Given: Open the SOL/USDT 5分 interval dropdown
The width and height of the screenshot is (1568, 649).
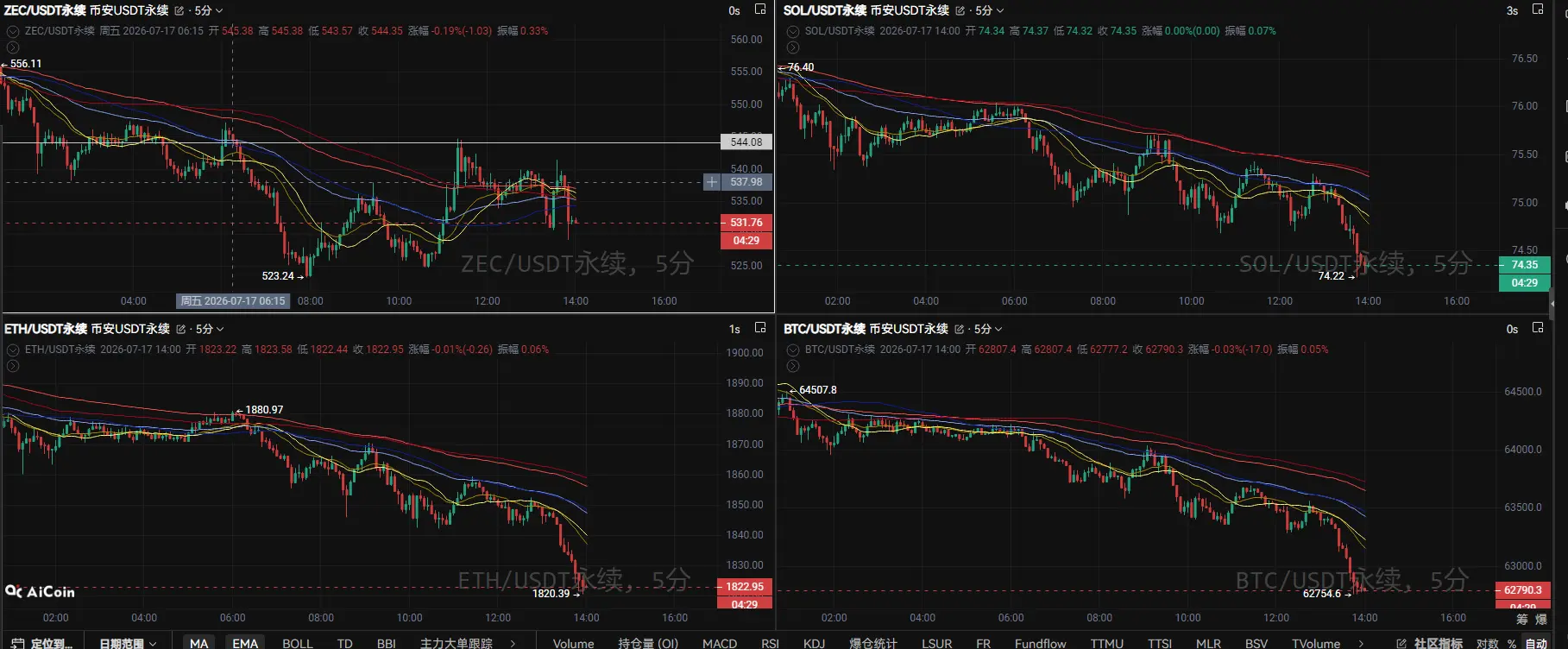Looking at the screenshot, I should (989, 10).
